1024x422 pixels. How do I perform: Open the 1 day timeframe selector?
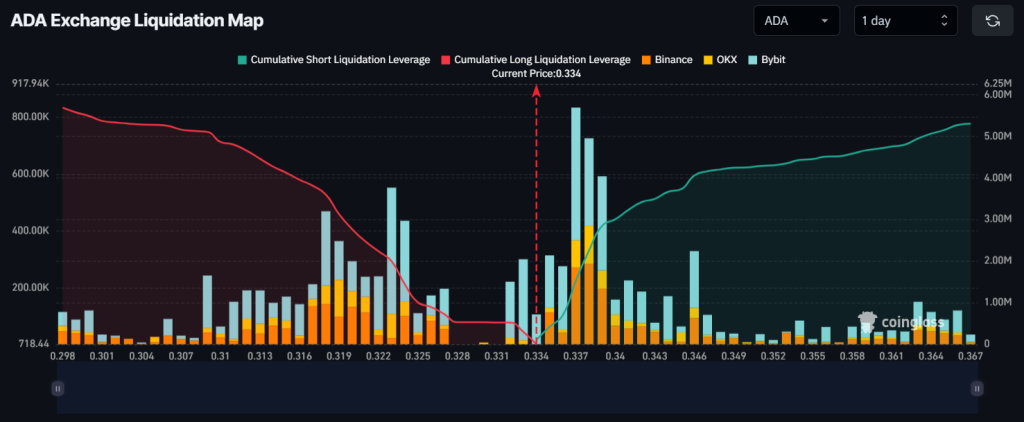(906, 21)
